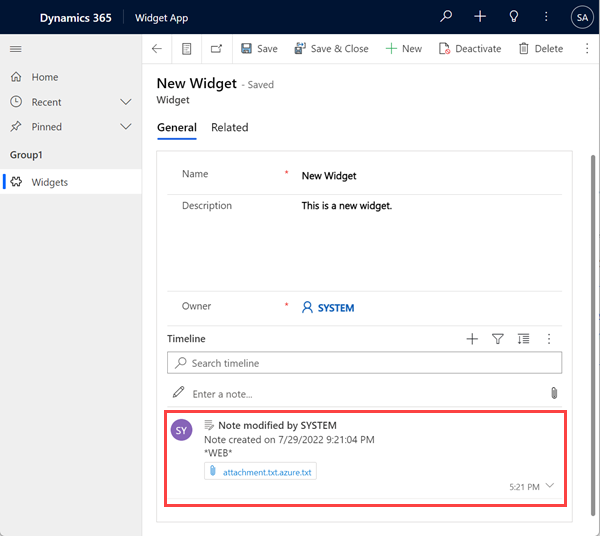
Task: Expand the note using its chevron
Action: point(549,485)
